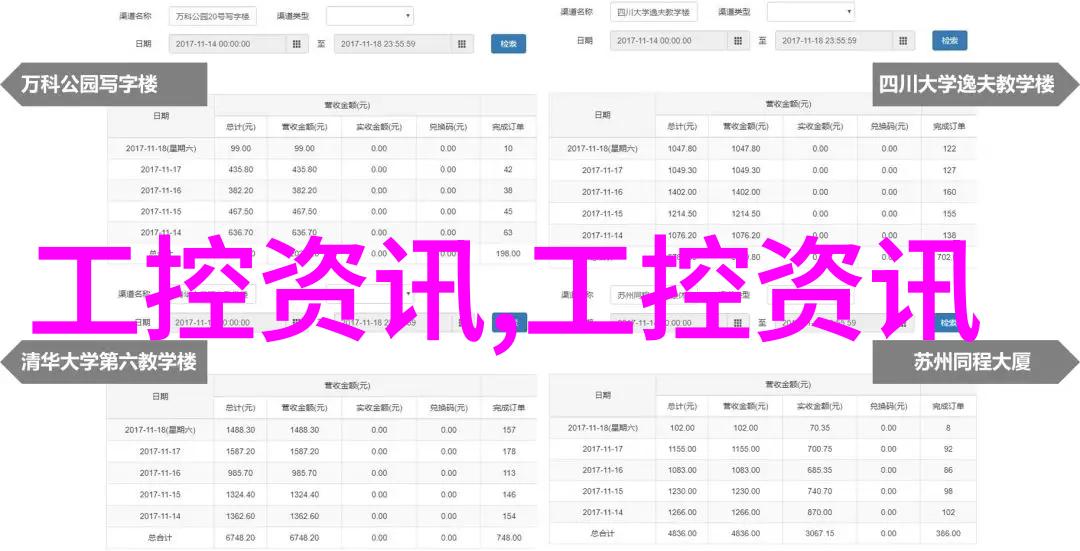Image resolution: width=1080 pixels, height=551 pixels.
Task: Open start-date calendar icon in 四川大学逸夫教学楼 panel
Action: [x=738, y=41]
